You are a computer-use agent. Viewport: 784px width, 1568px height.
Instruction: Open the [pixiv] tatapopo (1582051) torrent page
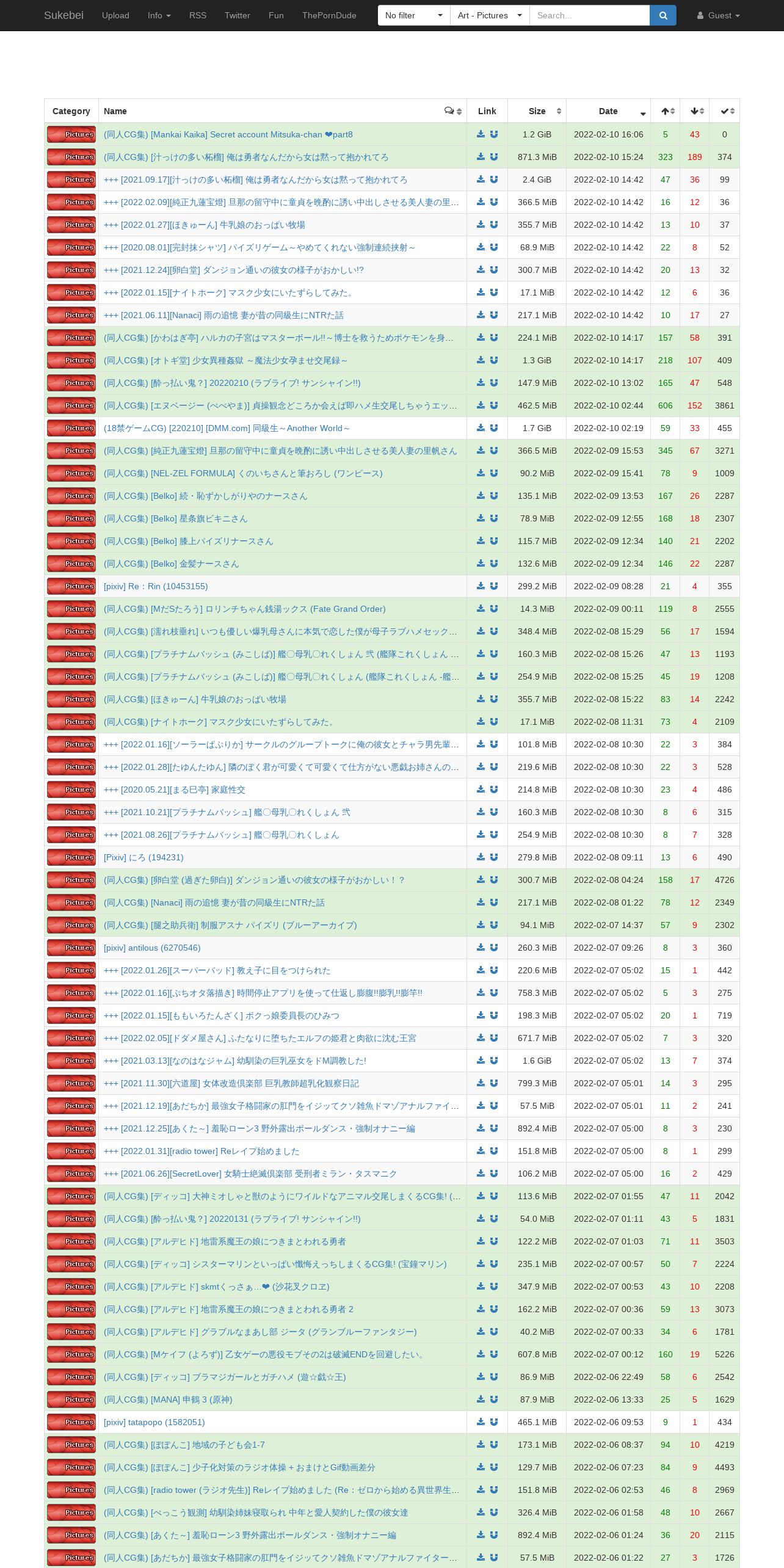click(154, 1422)
